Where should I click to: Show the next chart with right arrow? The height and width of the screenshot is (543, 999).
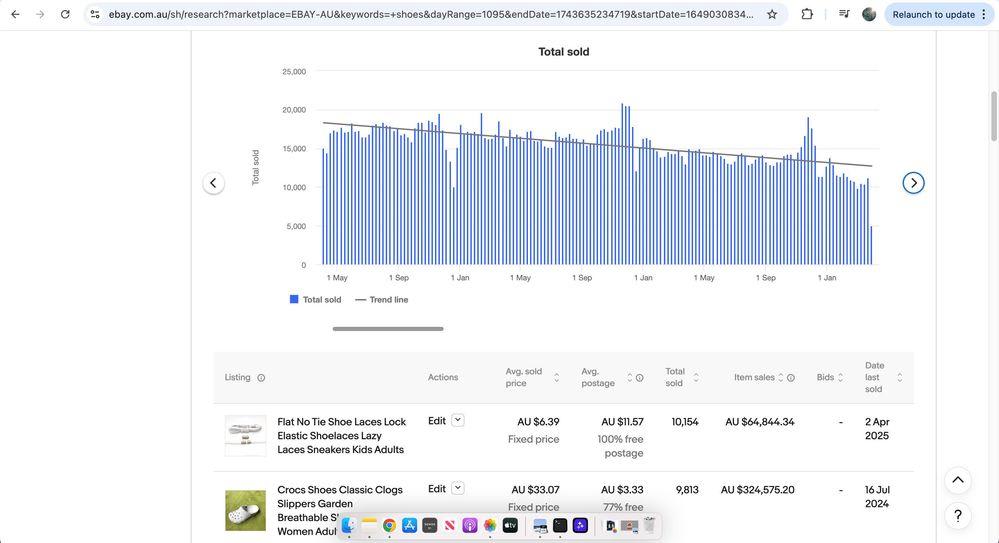[x=913, y=183]
